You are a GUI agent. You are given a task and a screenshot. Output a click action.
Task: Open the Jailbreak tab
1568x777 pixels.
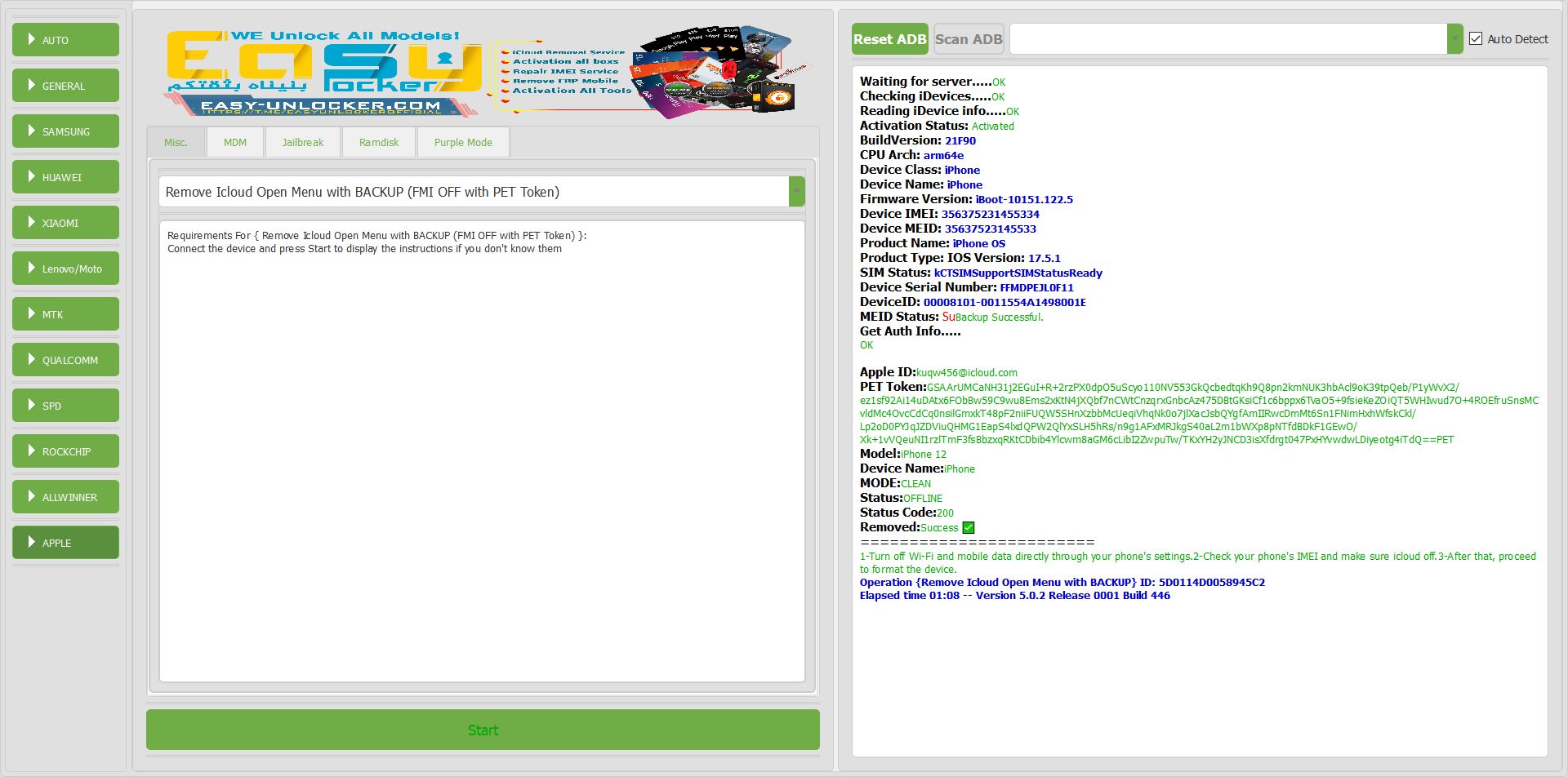pyautogui.click(x=303, y=142)
